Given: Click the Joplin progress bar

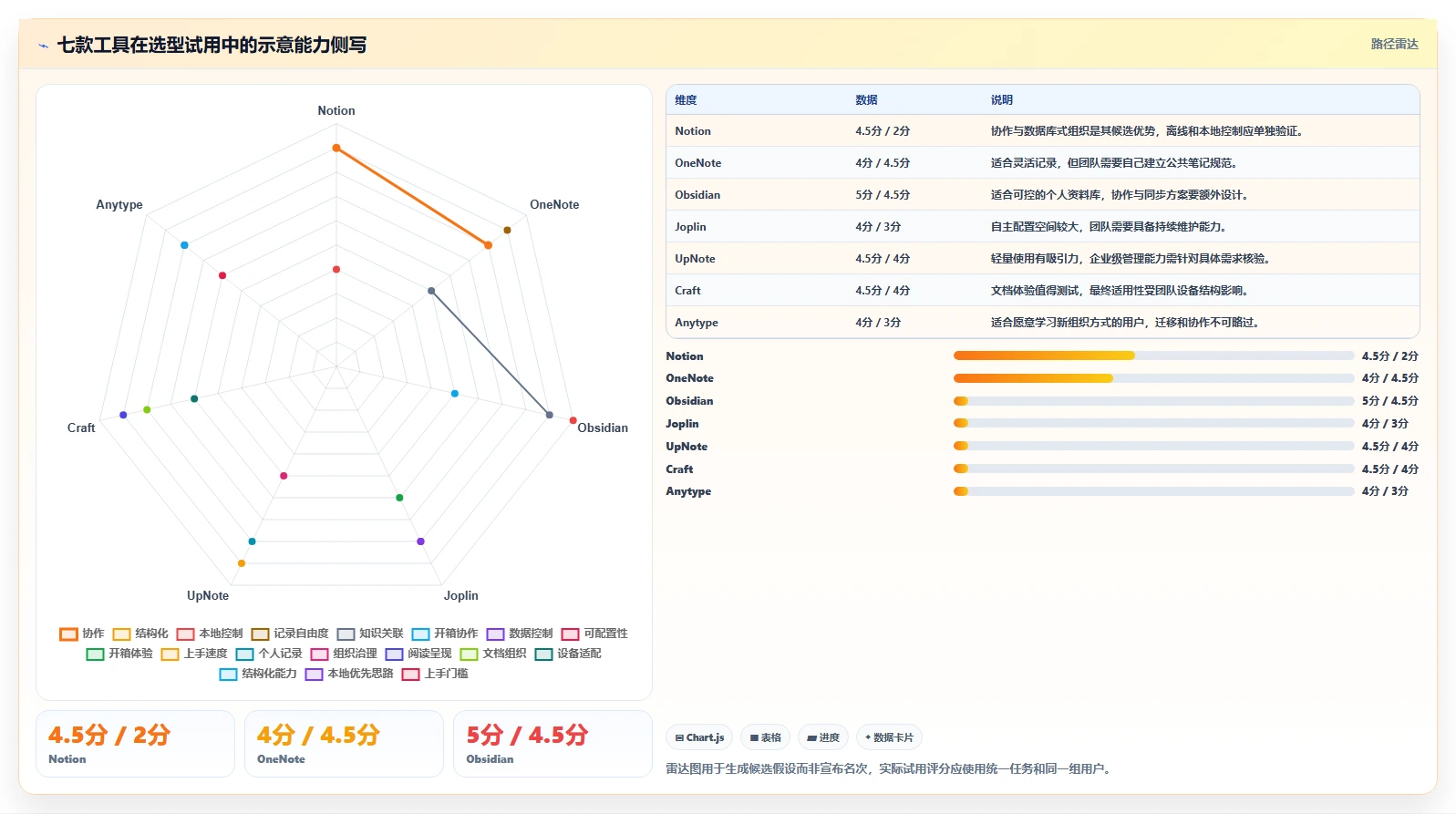Looking at the screenshot, I should click(x=1153, y=423).
